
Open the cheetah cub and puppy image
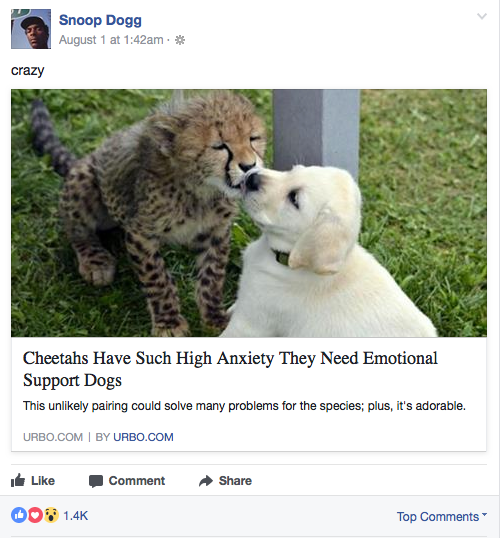[x=249, y=213]
